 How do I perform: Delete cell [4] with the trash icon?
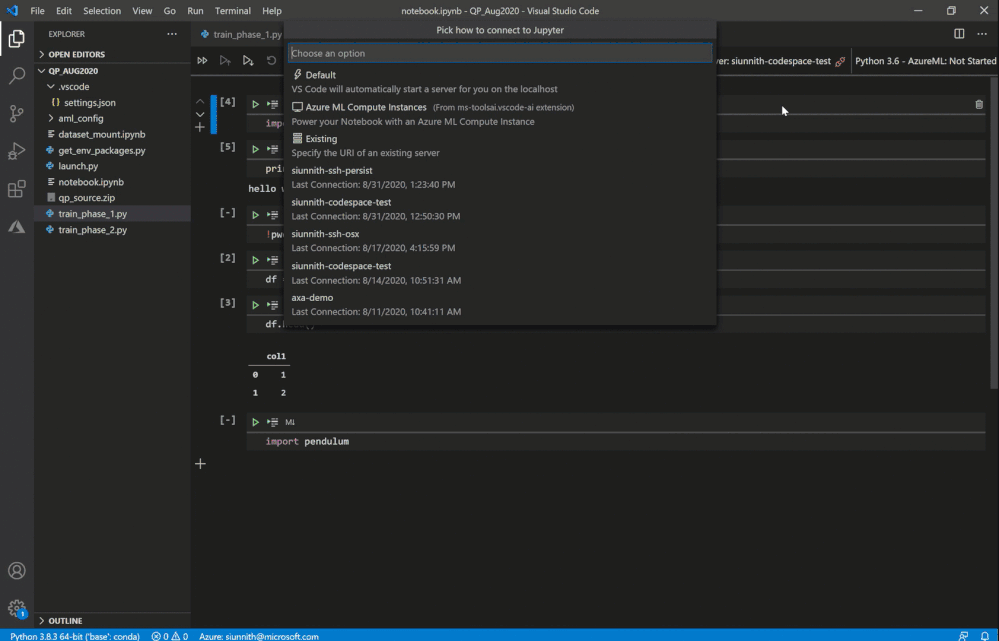979,104
